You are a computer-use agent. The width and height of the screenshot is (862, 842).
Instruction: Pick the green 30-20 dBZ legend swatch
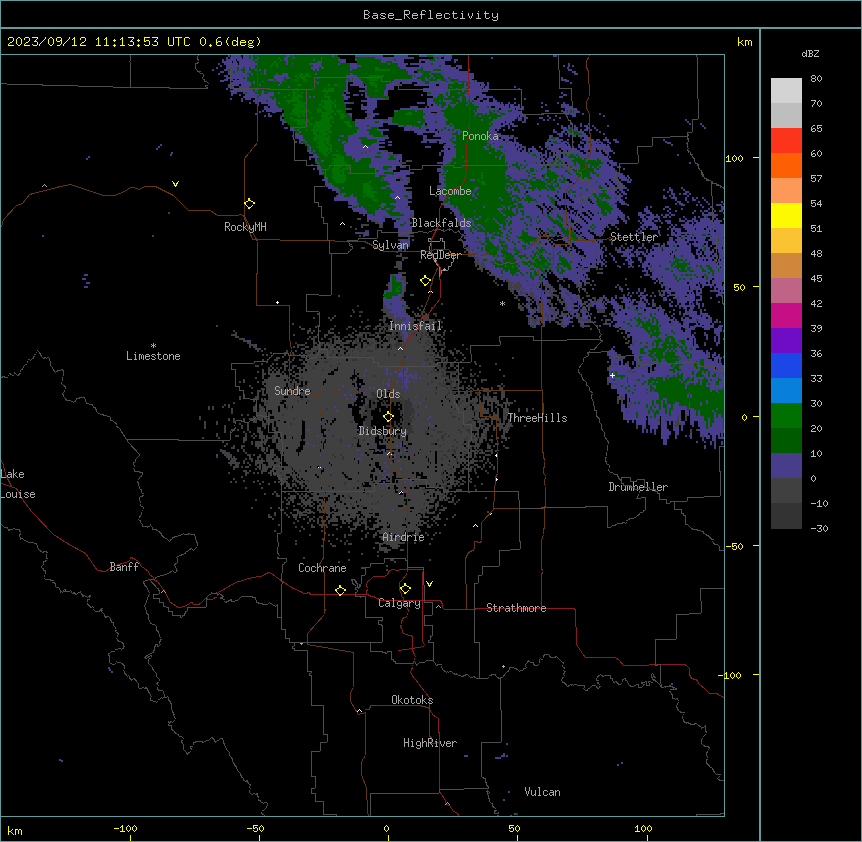click(786, 416)
